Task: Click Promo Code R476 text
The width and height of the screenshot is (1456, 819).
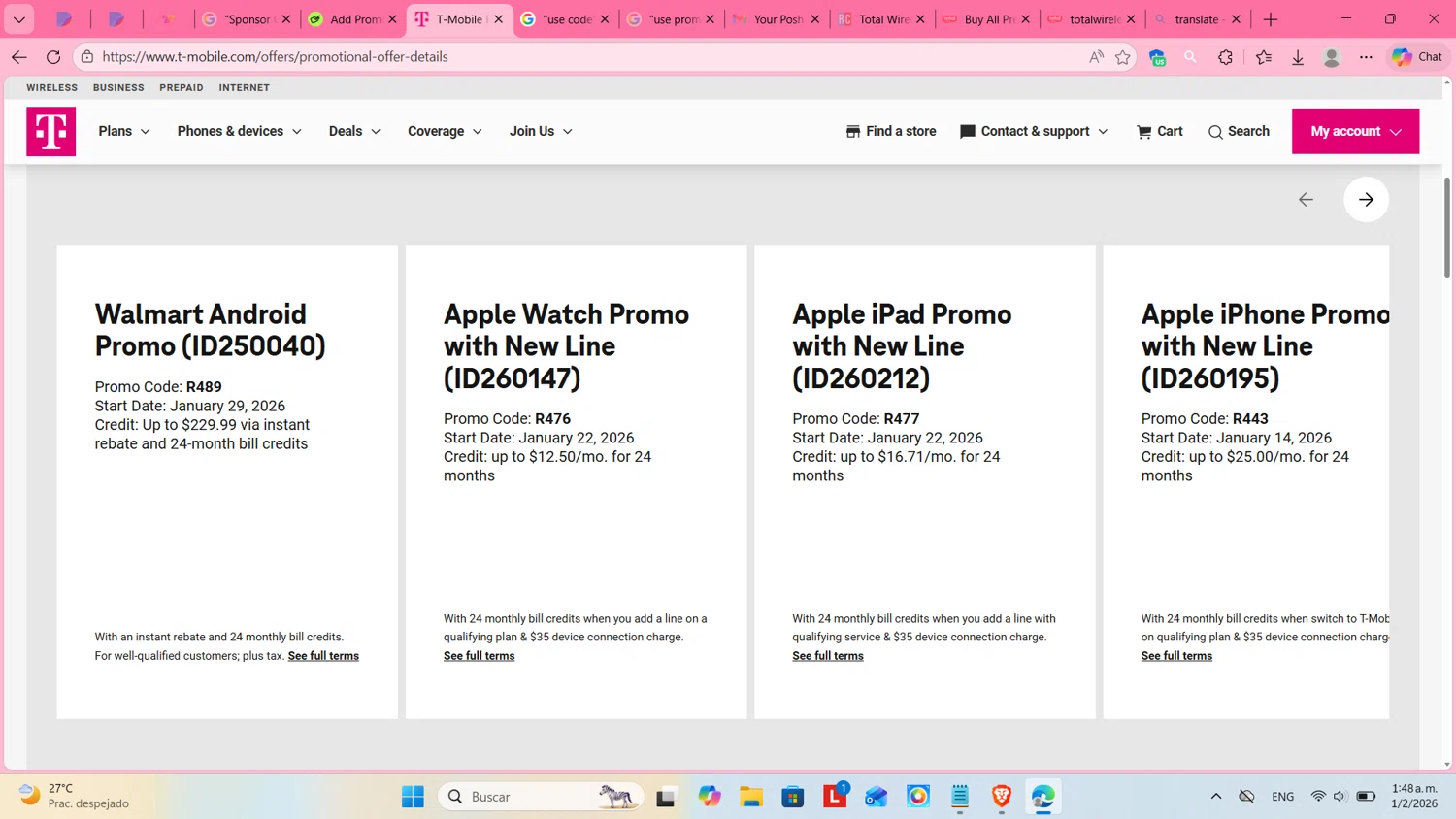Action: (507, 419)
